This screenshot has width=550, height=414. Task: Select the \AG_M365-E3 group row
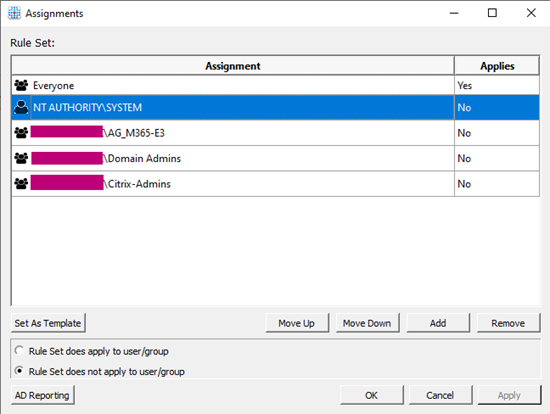click(276, 133)
